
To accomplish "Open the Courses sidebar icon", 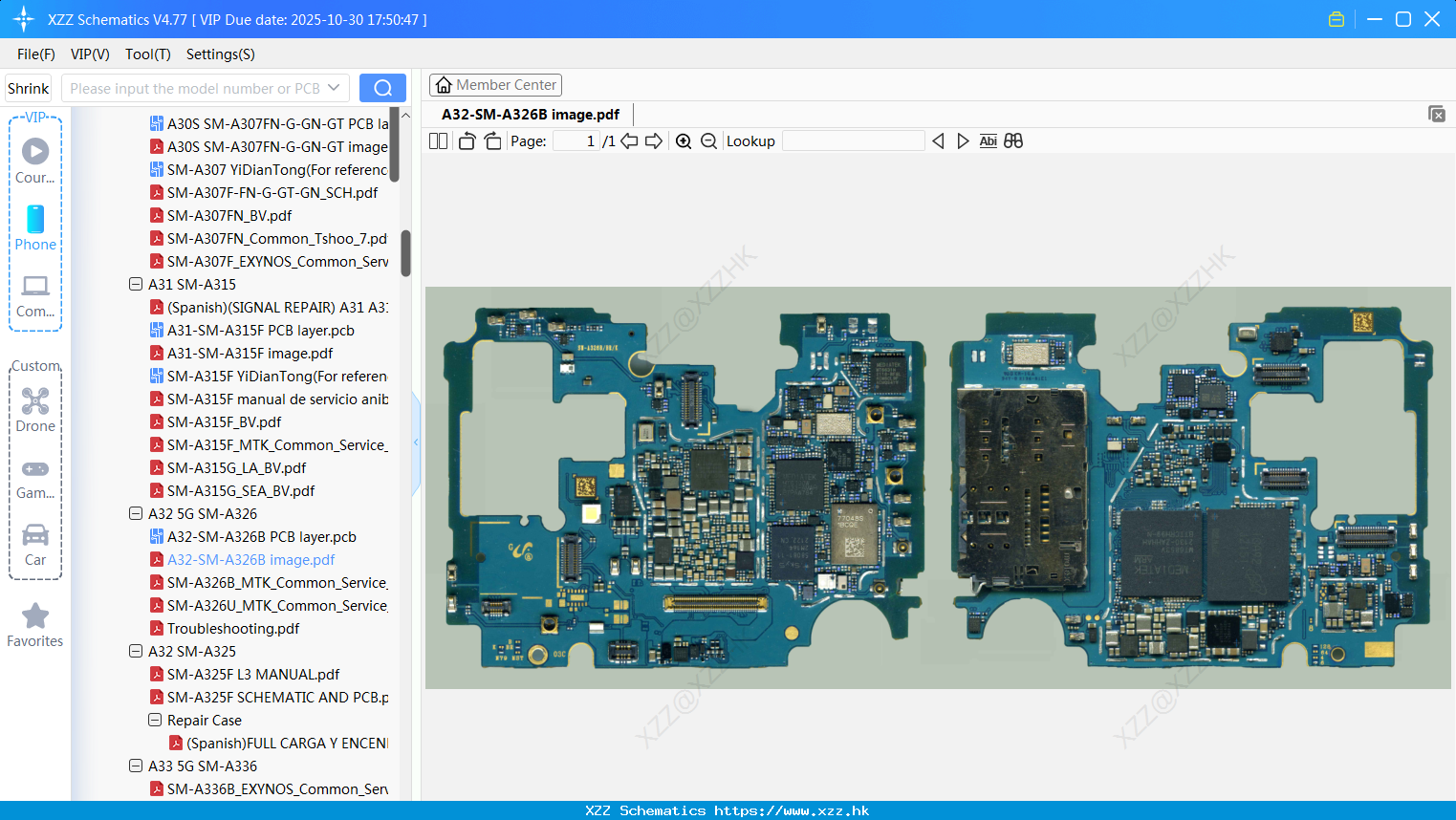I will coord(35,162).
